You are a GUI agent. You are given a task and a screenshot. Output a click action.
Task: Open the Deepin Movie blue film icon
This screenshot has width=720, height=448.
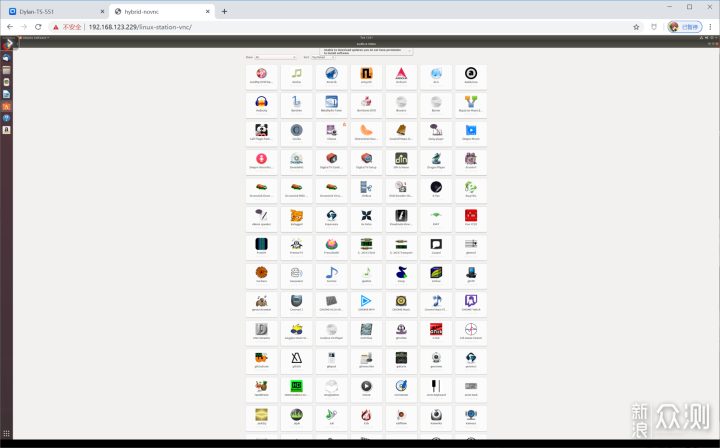[x=471, y=133]
